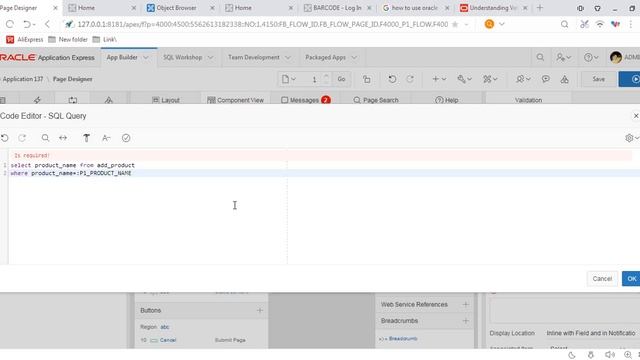Open the Find and Replace double-arrow icon
Viewport: 640px width, 360px height.
(x=63, y=138)
